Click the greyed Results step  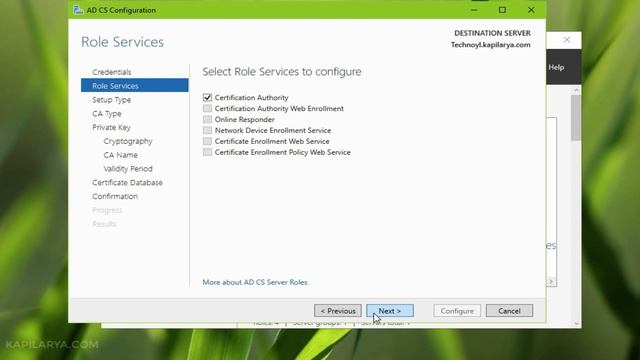pyautogui.click(x=104, y=224)
